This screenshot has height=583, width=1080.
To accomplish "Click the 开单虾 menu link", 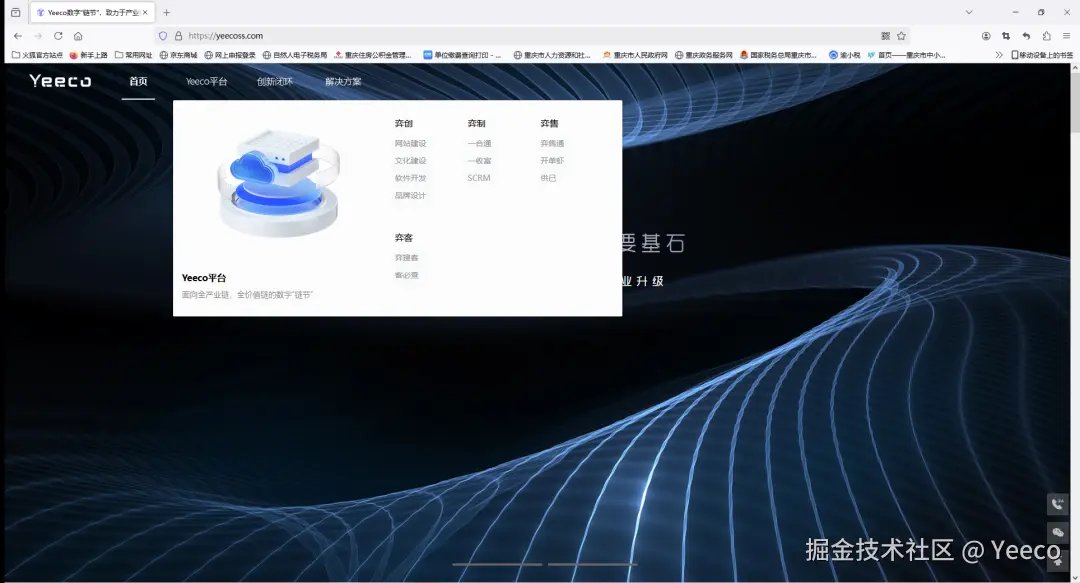I will coord(552,161).
